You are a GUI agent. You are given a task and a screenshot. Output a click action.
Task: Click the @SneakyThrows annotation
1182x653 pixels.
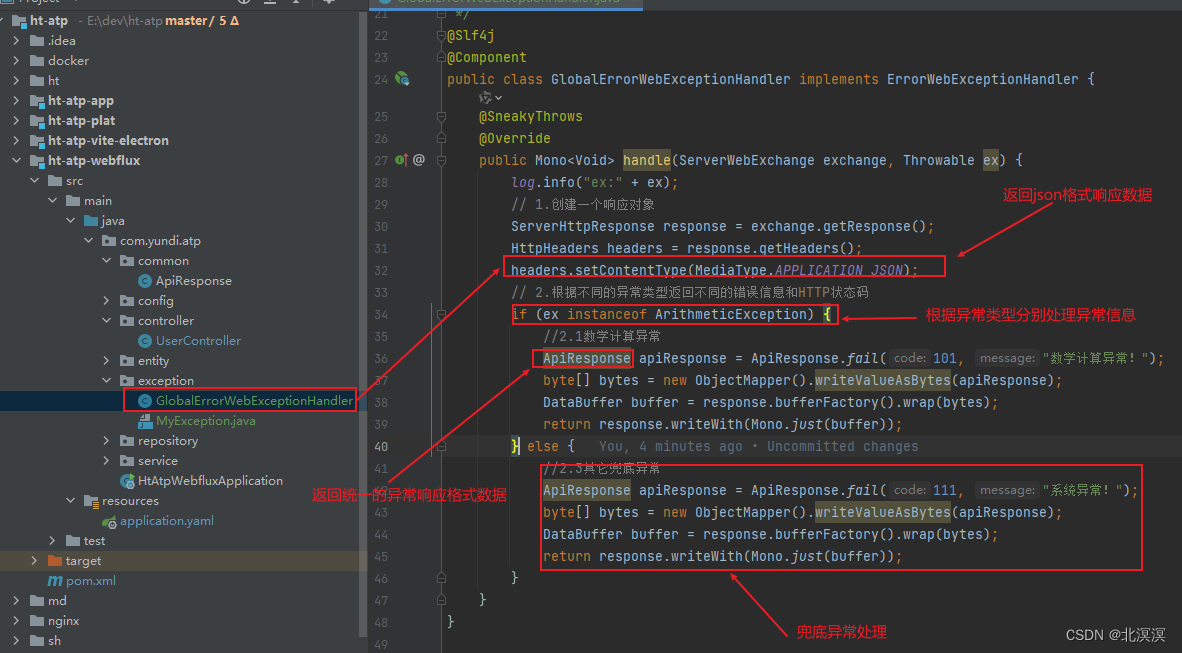[x=530, y=116]
